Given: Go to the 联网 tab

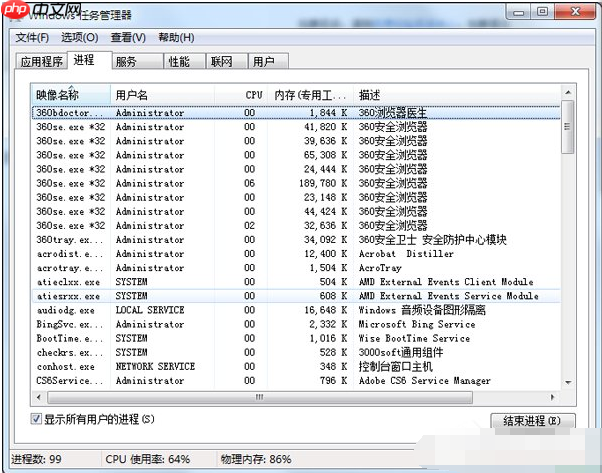Looking at the screenshot, I should (x=227, y=61).
